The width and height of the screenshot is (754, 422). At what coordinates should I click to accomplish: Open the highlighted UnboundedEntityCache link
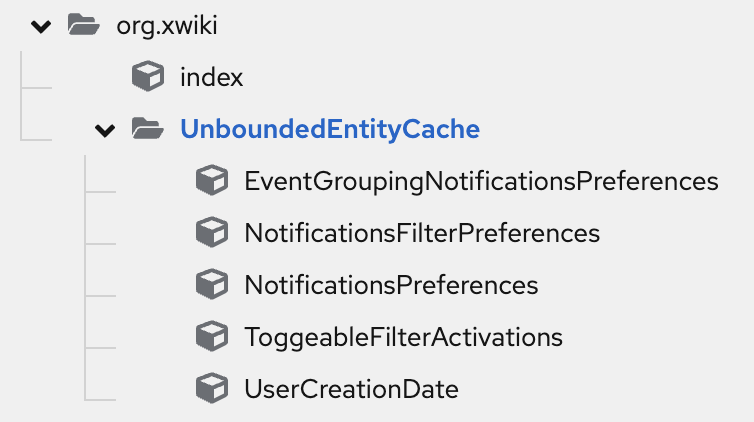[330, 129]
